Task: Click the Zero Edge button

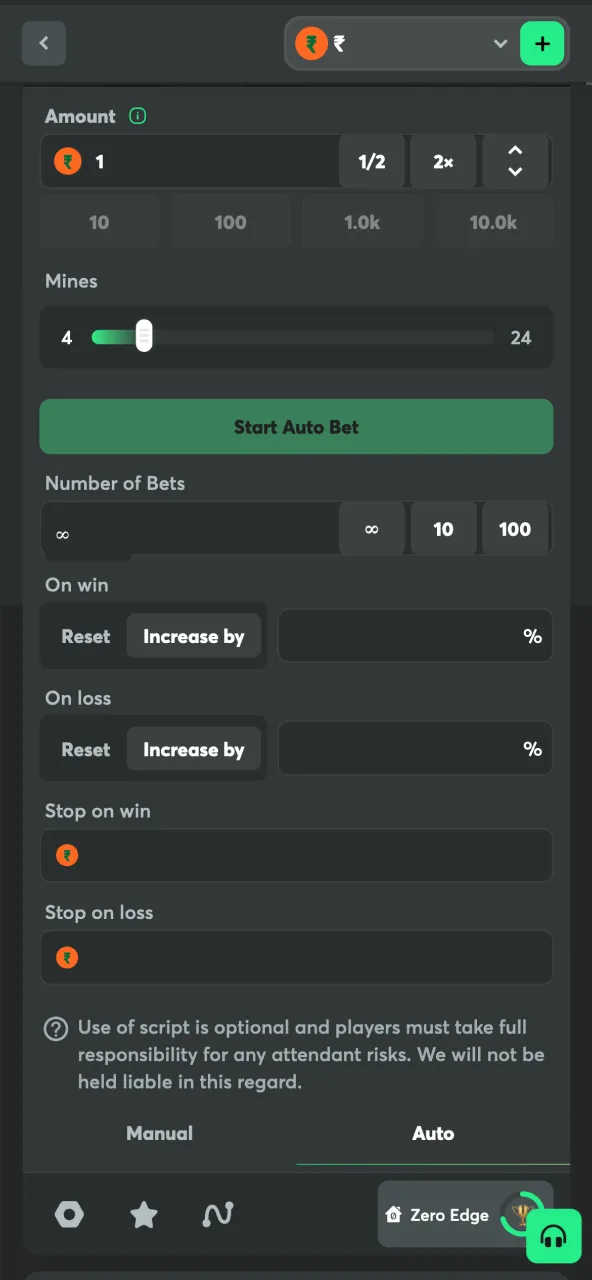Action: tap(448, 1214)
